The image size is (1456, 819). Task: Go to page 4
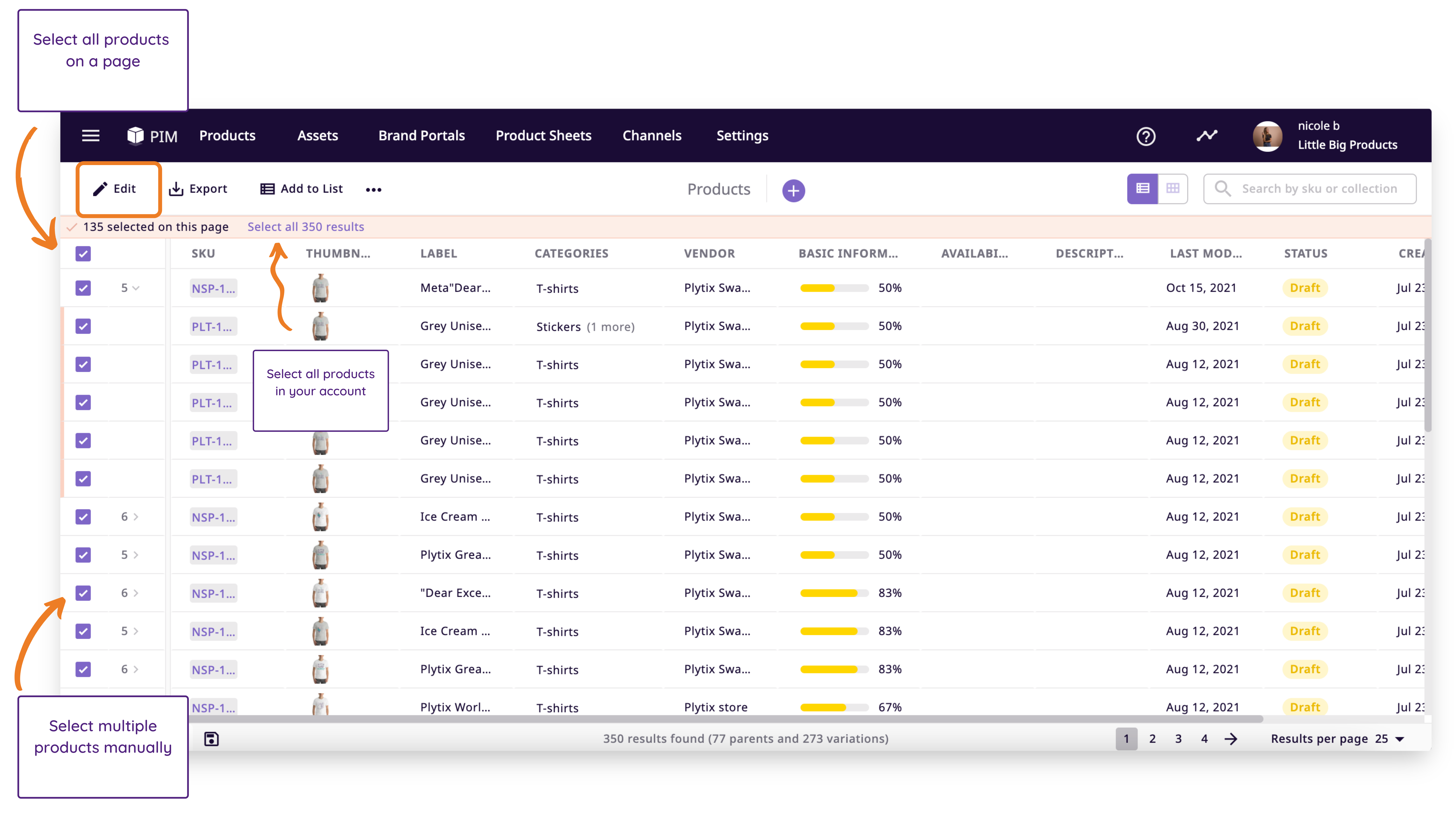(1204, 739)
